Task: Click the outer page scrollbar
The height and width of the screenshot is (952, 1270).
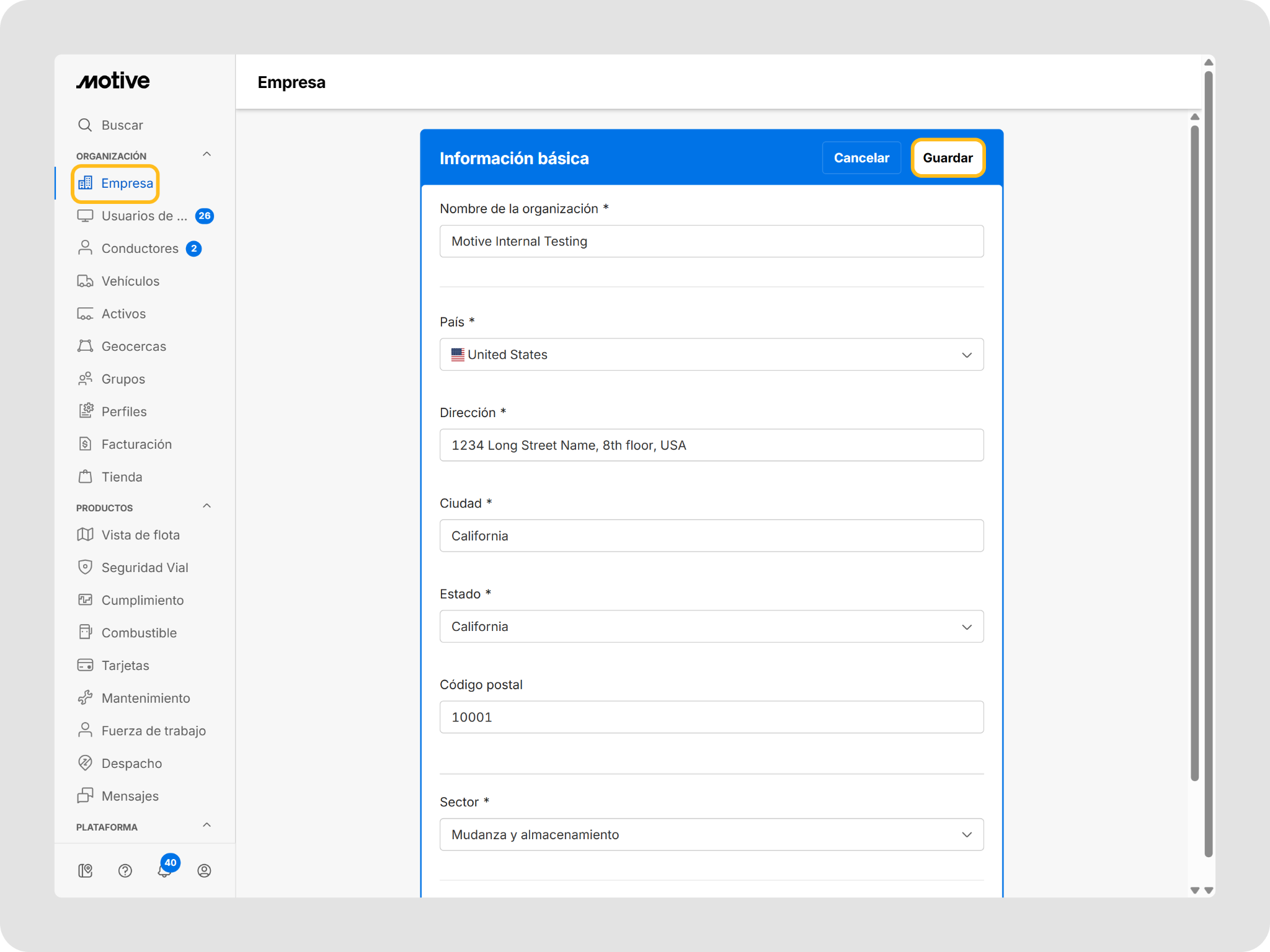Action: click(x=1208, y=464)
